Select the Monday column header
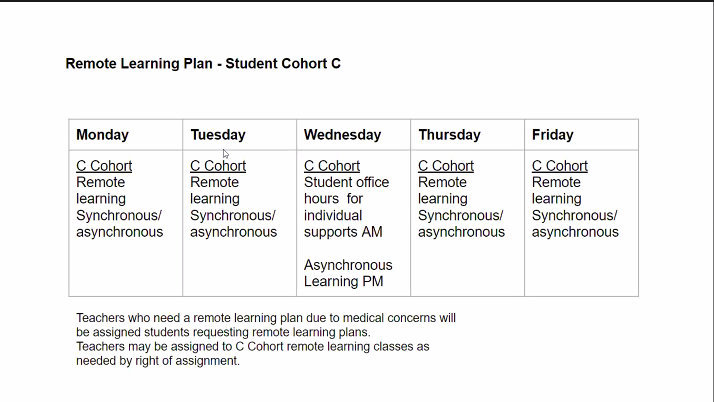Image resolution: width=714 pixels, height=402 pixels. pyautogui.click(x=102, y=135)
